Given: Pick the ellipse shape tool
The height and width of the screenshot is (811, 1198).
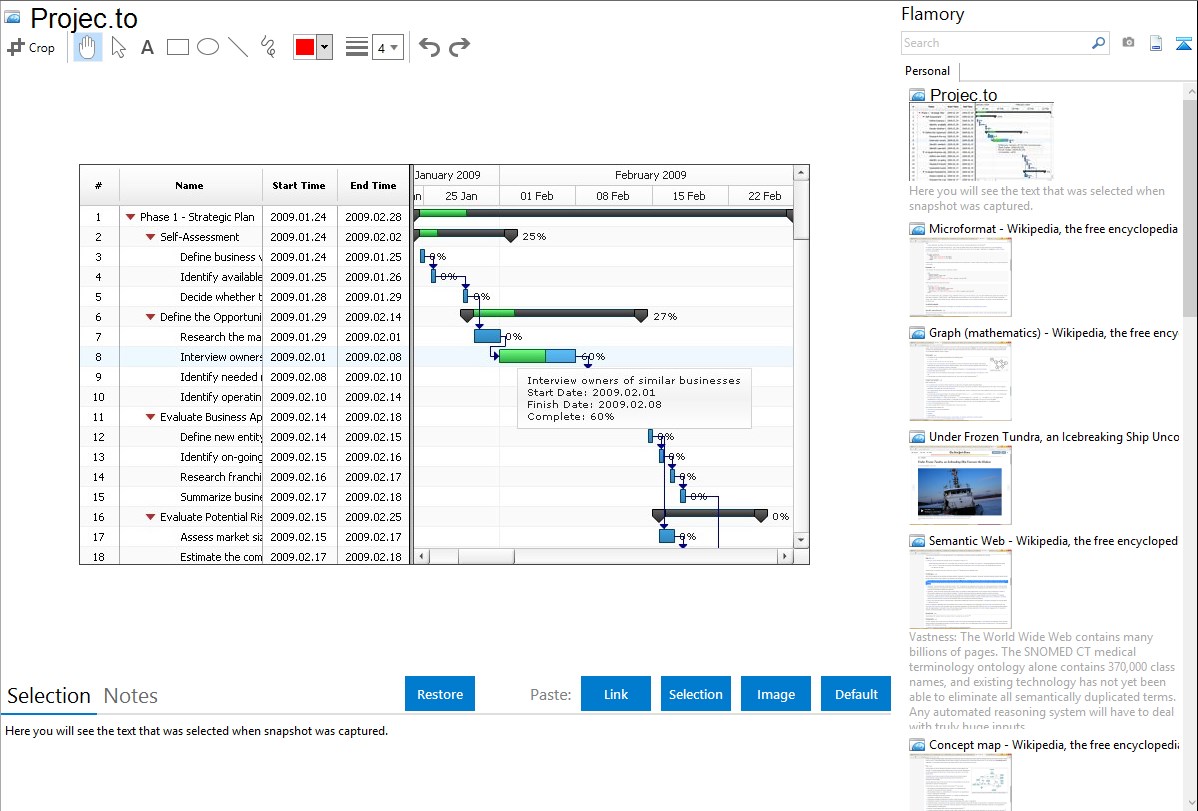Looking at the screenshot, I should click(208, 47).
